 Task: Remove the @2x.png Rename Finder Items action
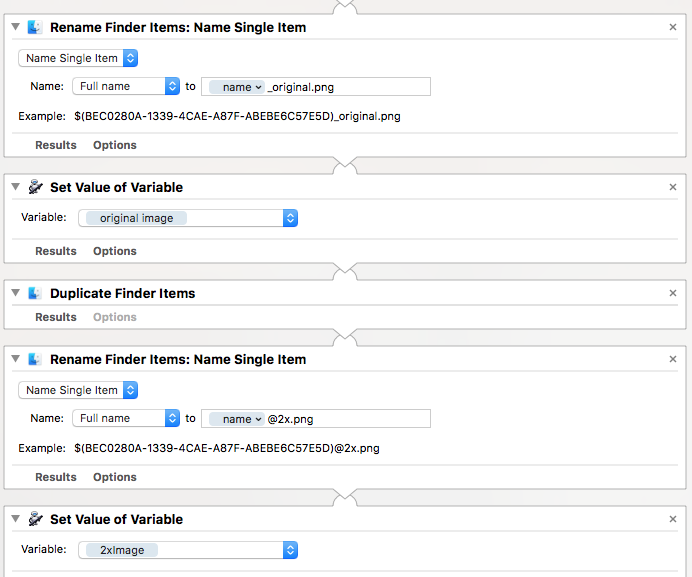coord(673,359)
